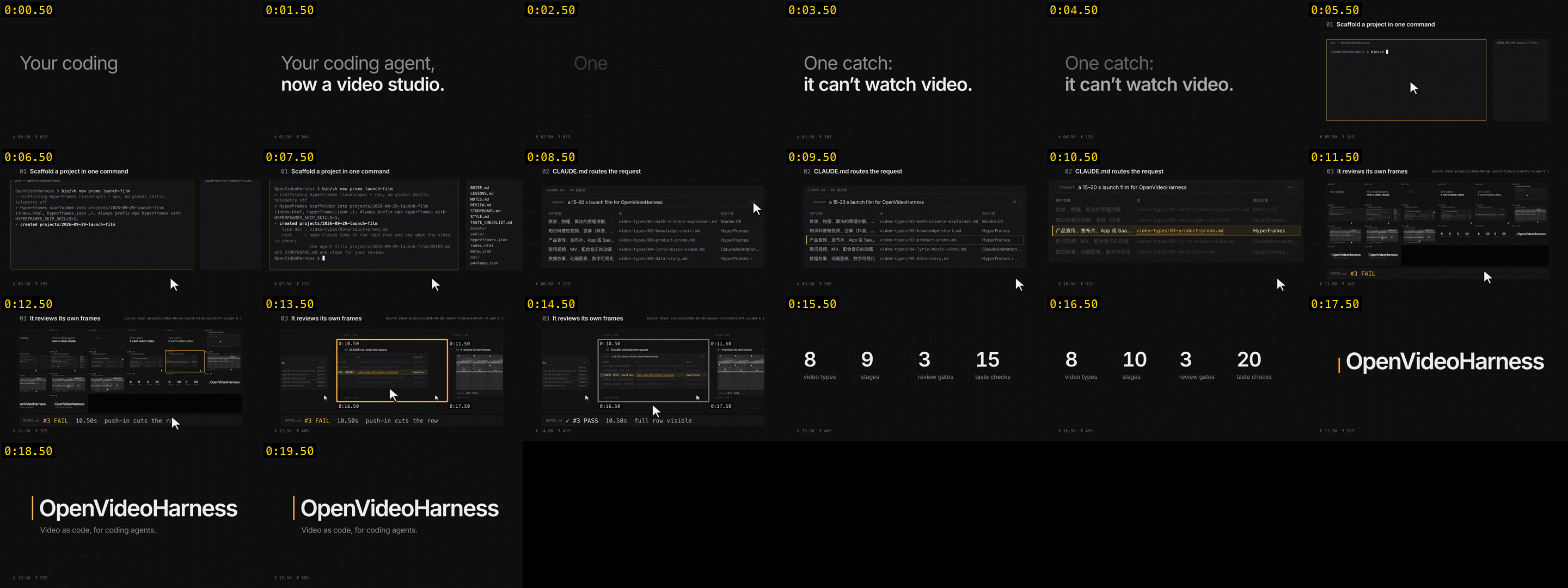Screen dimensions: 1568x588
Task: Click the orange-bordered terminal in the 0:05.50 frame
Action: (x=1406, y=79)
